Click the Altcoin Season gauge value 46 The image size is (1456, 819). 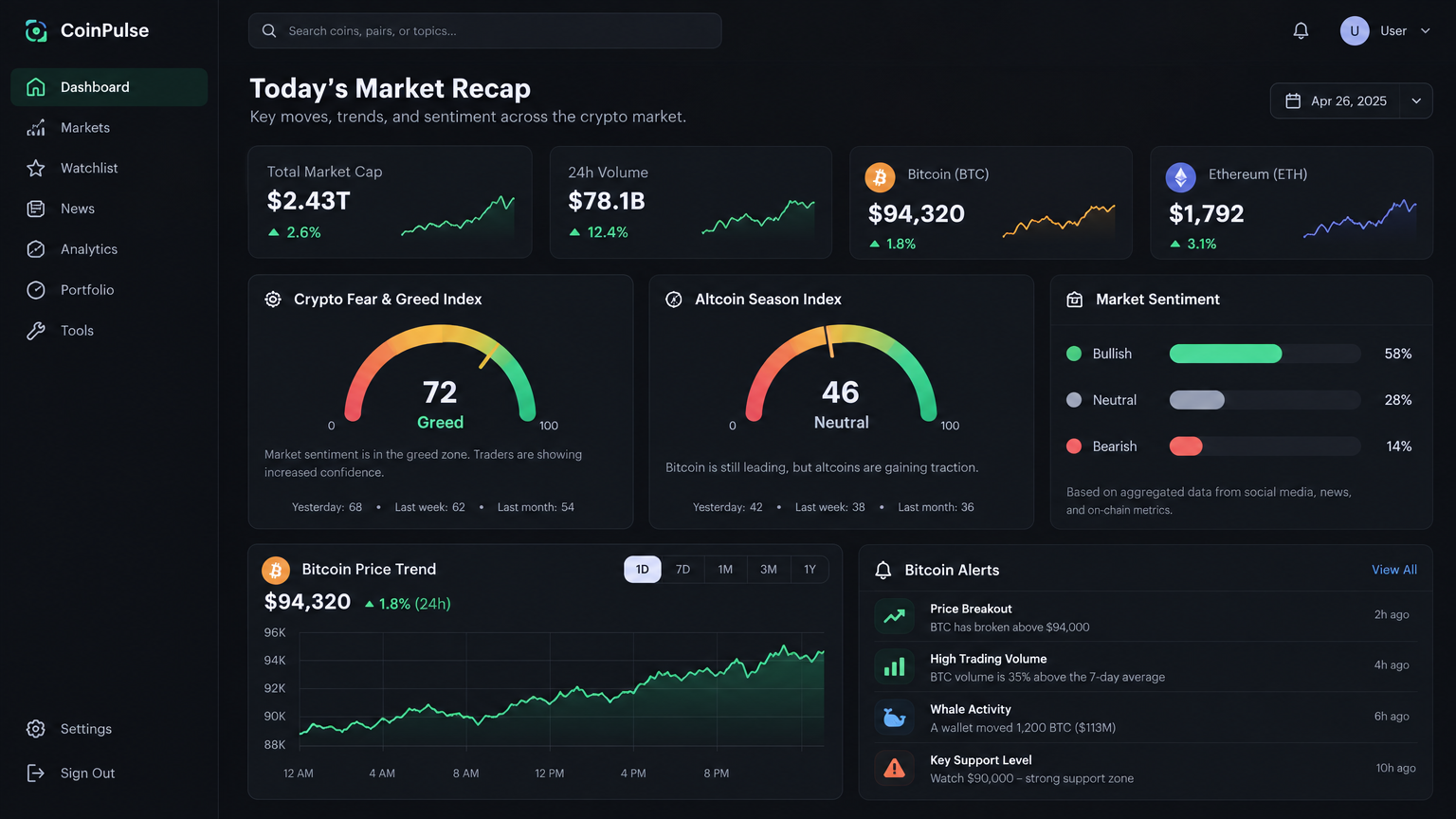point(841,392)
